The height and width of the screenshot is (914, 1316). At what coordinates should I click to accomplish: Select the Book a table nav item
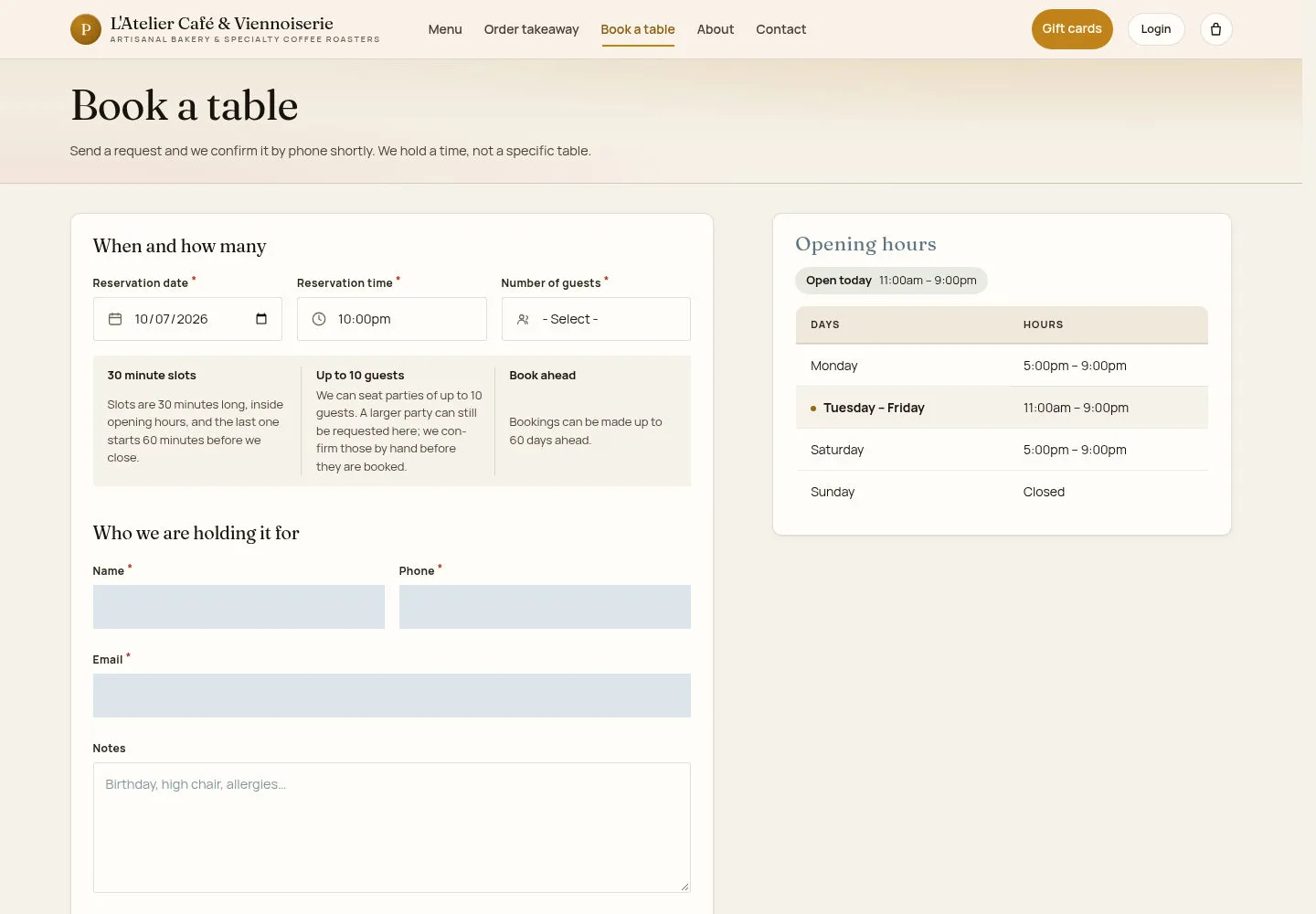[638, 29]
